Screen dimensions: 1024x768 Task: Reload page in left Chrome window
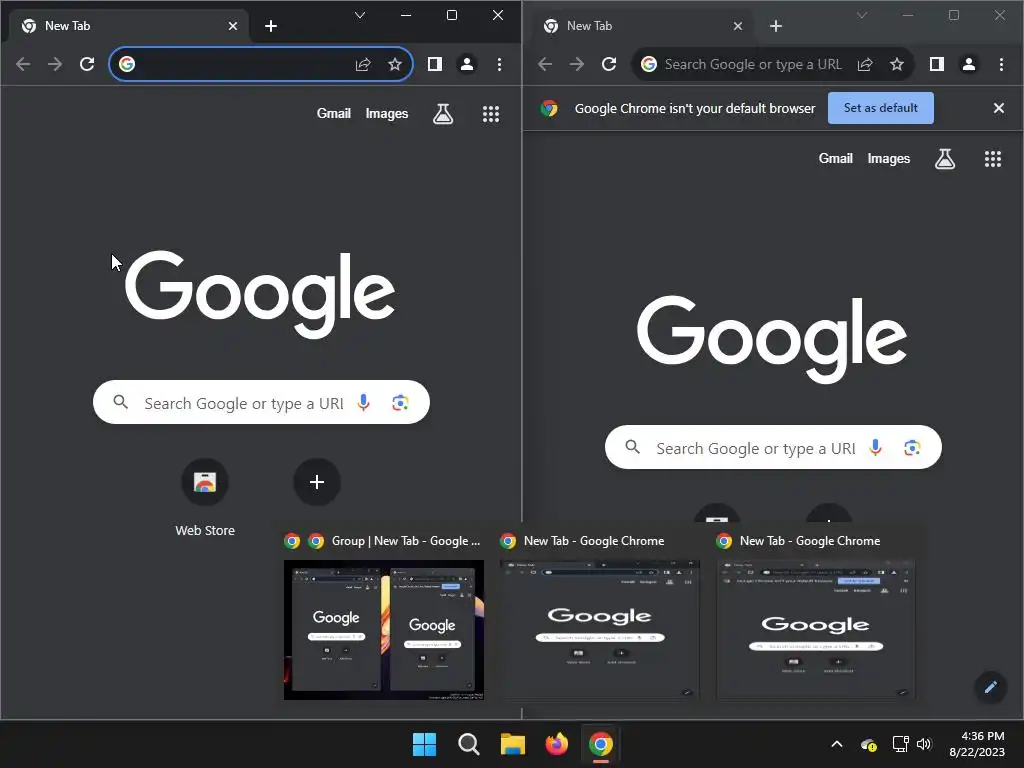point(87,64)
